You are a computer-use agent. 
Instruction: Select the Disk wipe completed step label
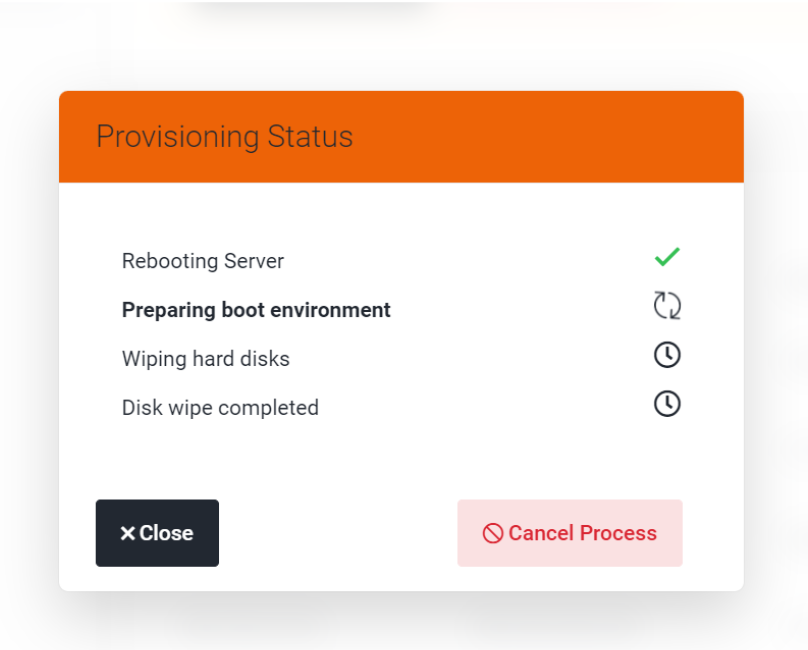pos(220,408)
